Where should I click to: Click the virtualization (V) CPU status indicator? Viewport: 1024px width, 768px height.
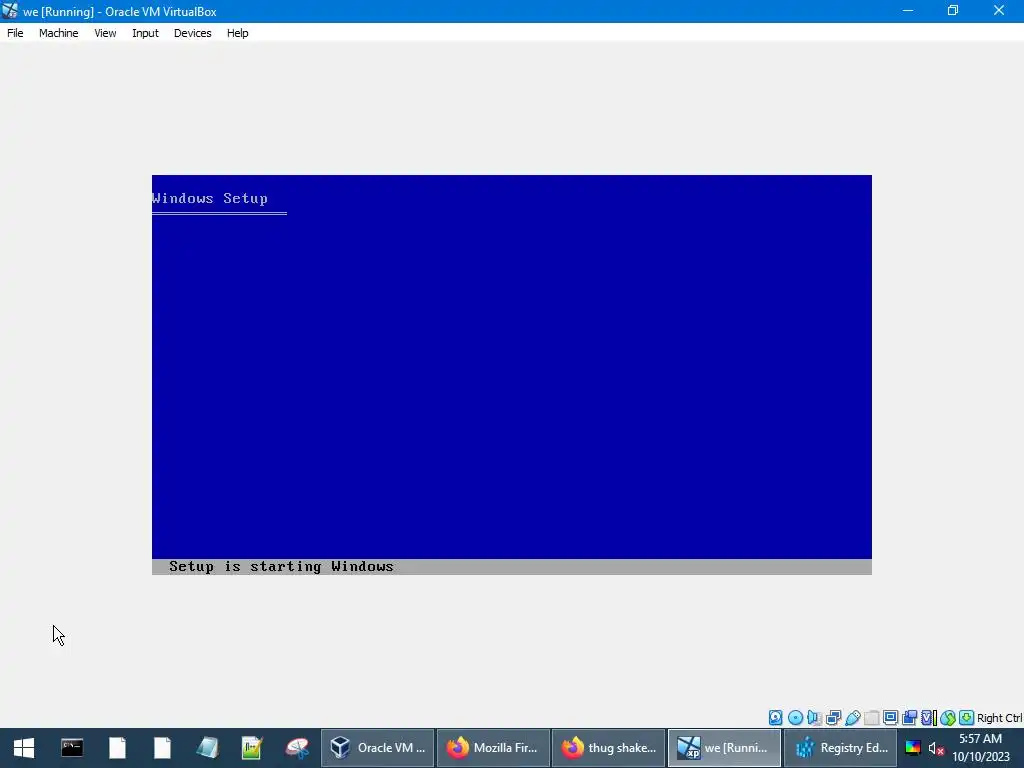928,718
